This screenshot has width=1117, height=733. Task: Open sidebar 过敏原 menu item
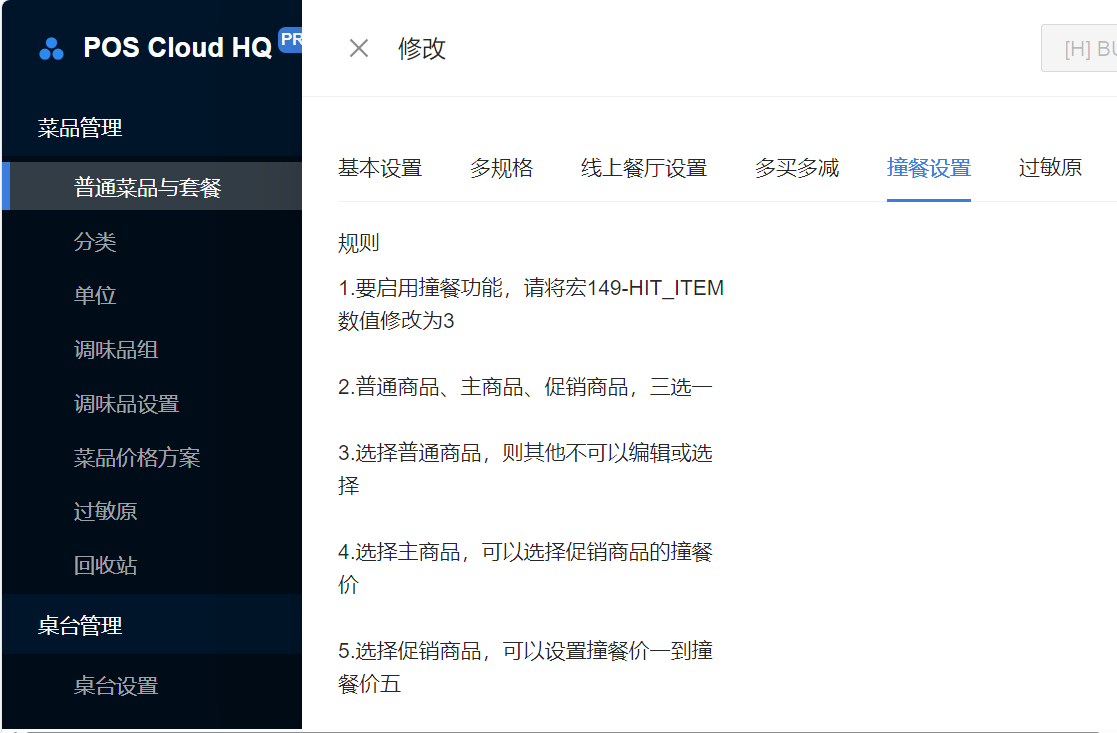point(105,512)
